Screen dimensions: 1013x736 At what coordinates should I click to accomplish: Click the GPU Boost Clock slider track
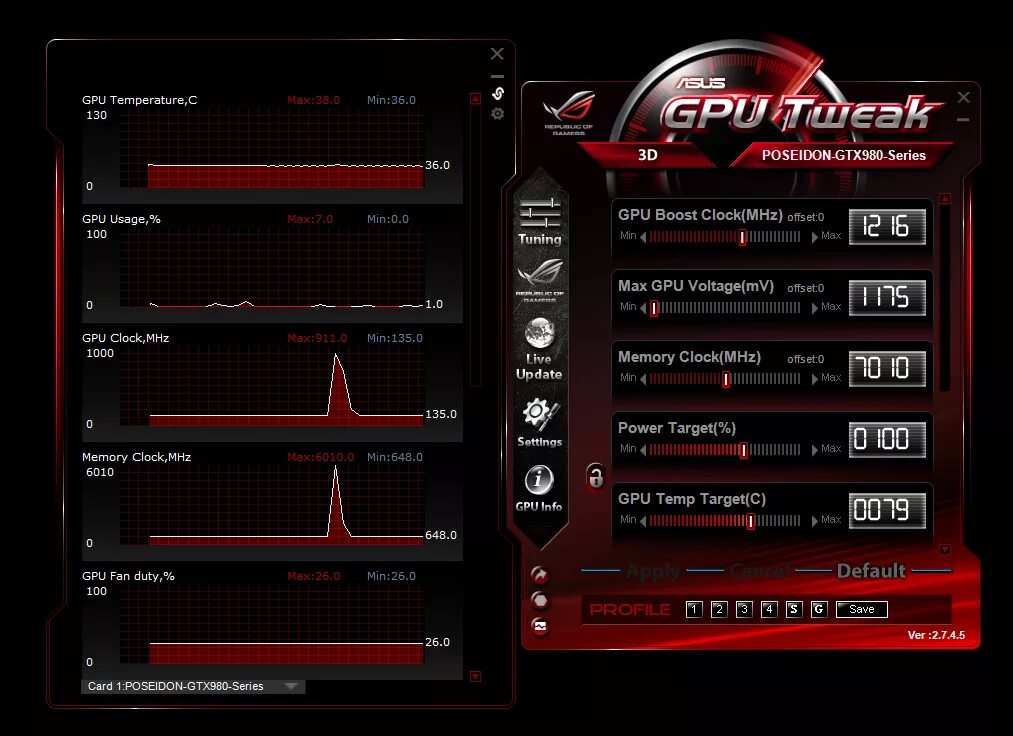point(725,237)
